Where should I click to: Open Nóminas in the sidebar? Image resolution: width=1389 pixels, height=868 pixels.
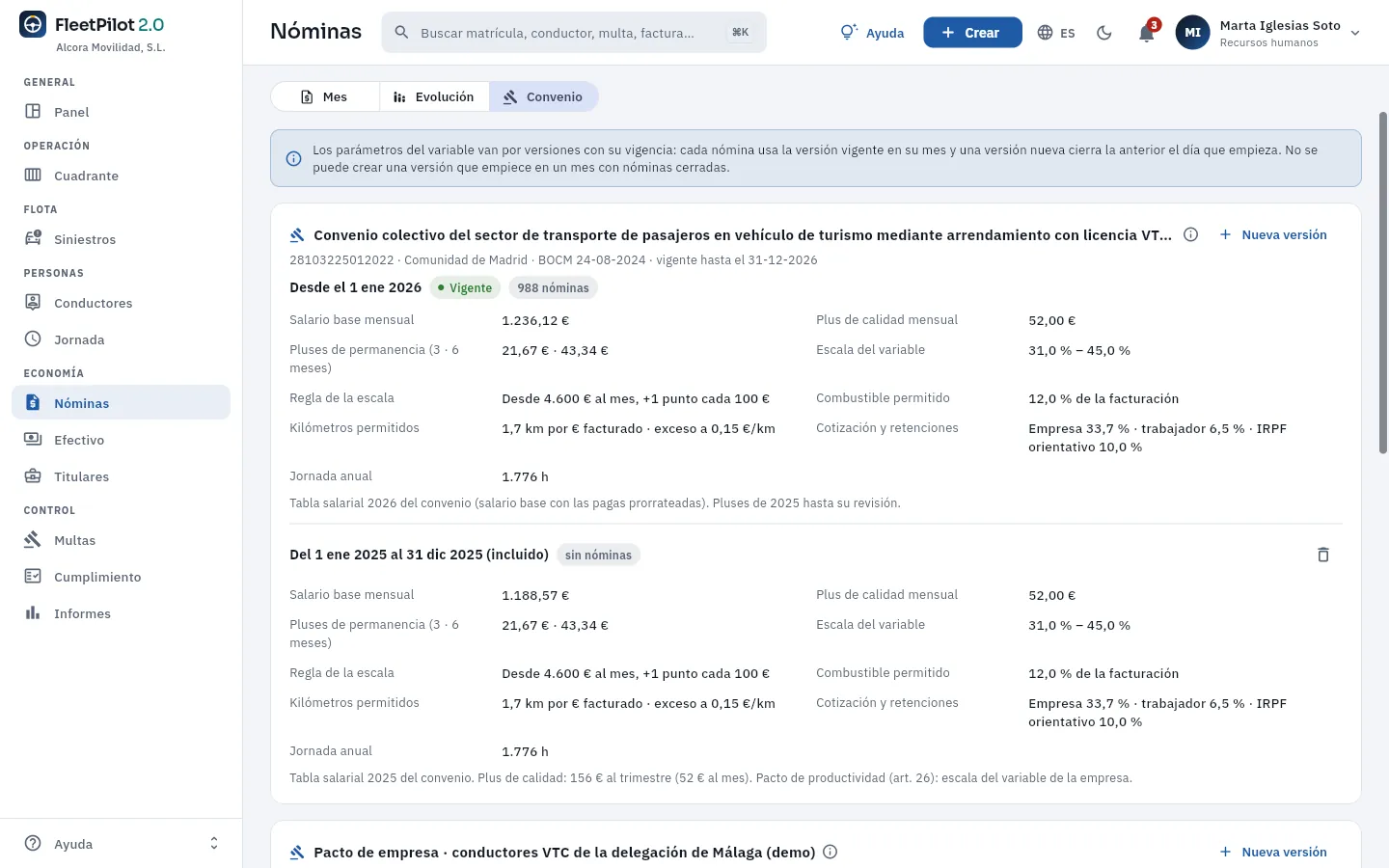point(121,403)
